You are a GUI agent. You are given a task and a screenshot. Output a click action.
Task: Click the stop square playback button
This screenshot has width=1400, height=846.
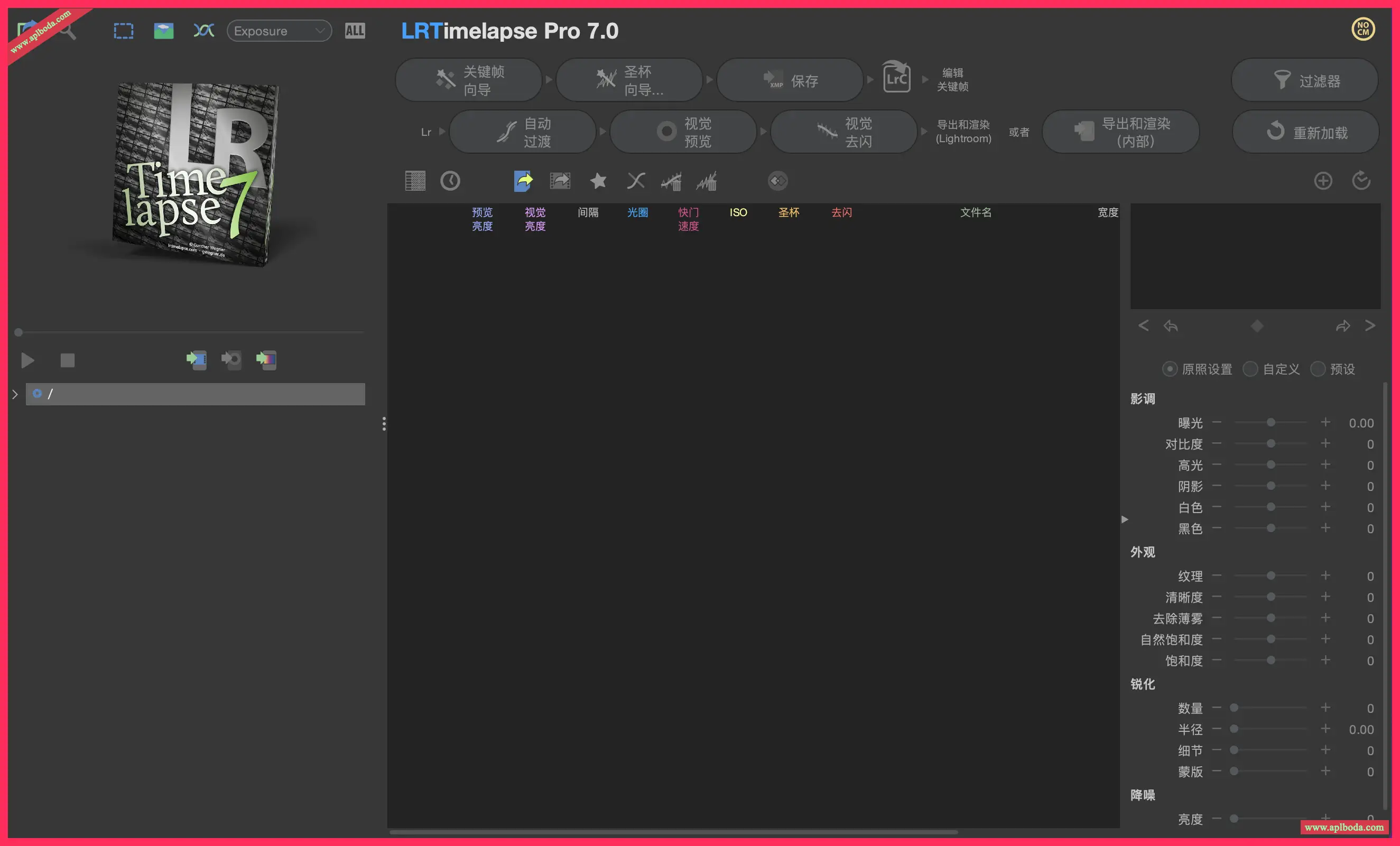coord(68,360)
